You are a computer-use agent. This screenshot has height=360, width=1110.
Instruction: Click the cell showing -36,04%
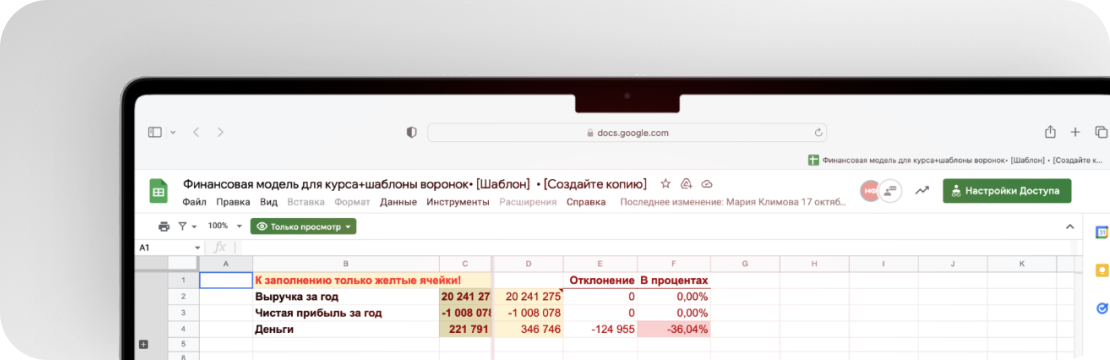tap(674, 329)
